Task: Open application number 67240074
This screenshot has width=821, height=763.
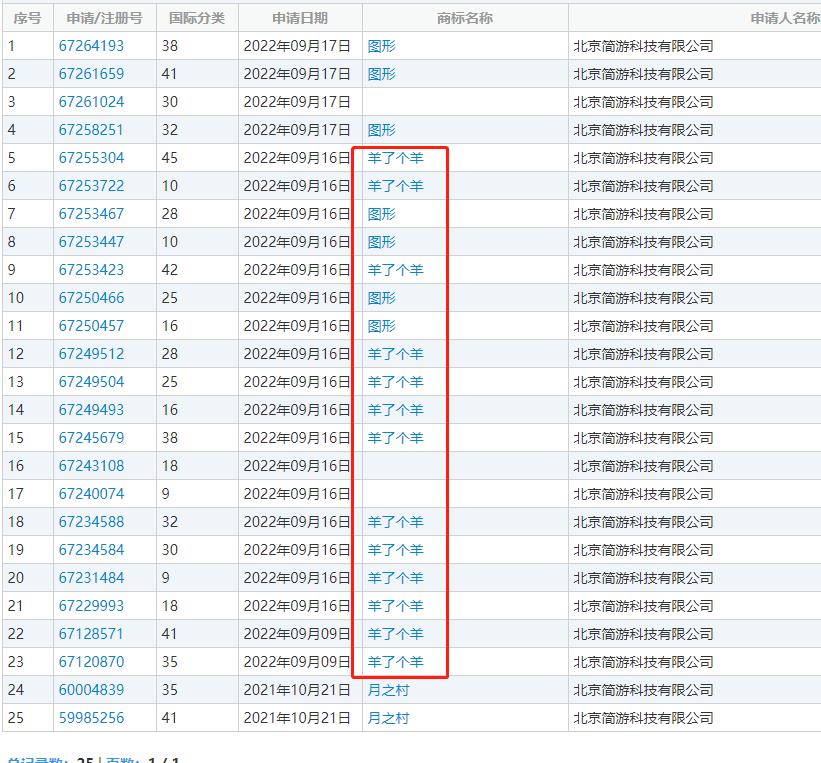Action: [91, 494]
